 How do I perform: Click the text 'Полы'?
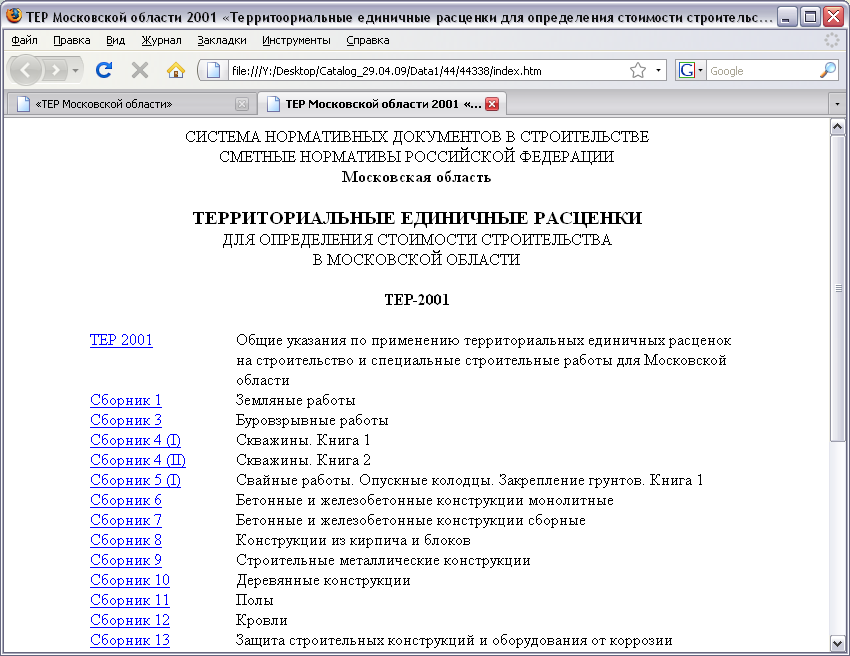[x=255, y=601]
